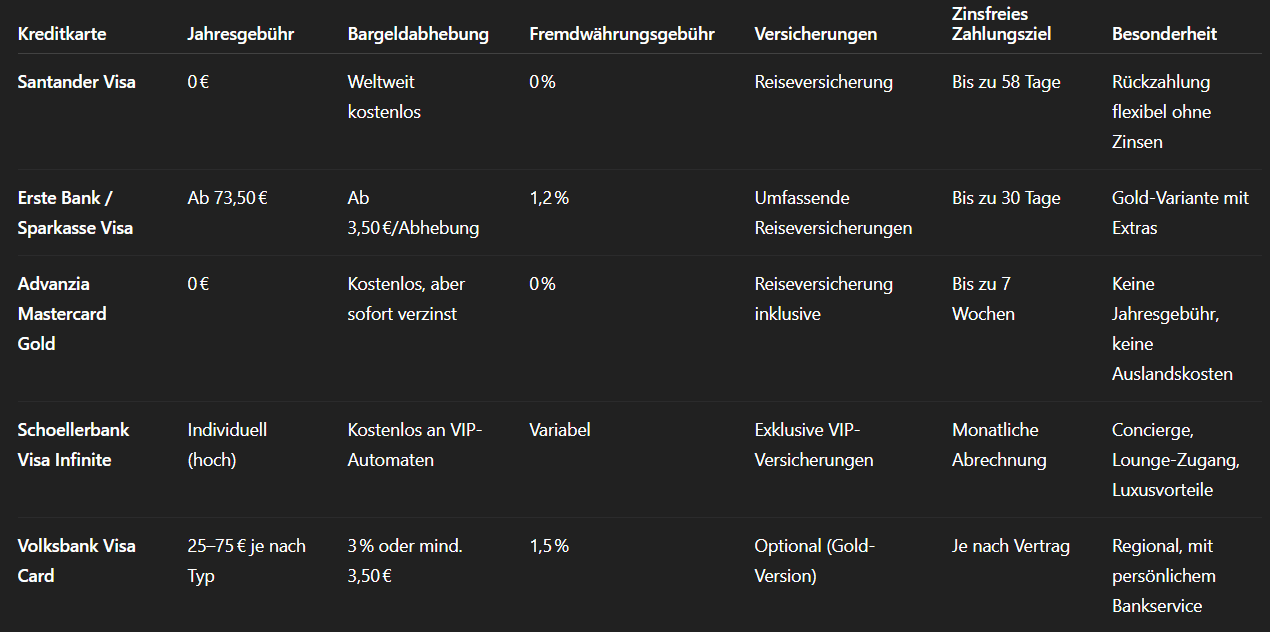
Task: Click the Erste Bank / Sparkasse Visa cell
Action: [75, 213]
